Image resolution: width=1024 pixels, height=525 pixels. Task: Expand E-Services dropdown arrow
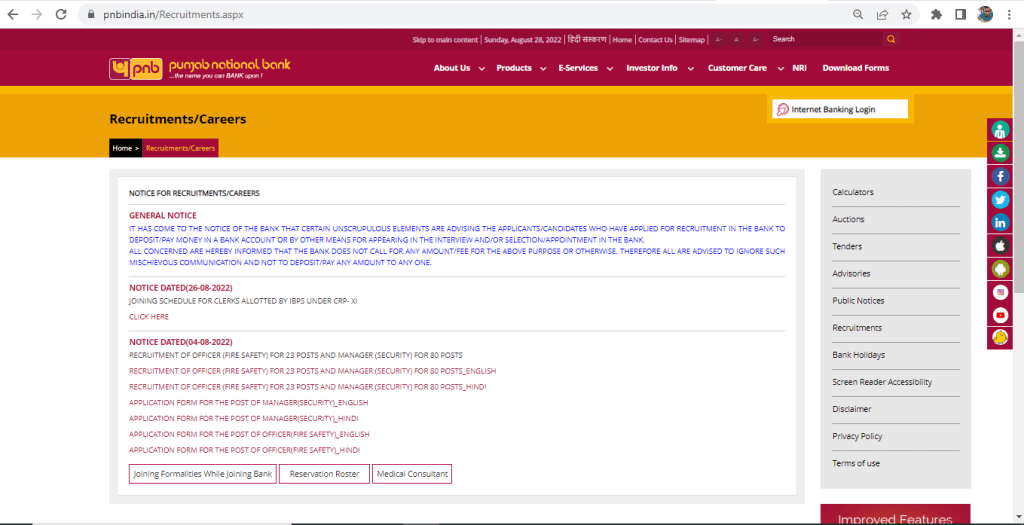609,69
